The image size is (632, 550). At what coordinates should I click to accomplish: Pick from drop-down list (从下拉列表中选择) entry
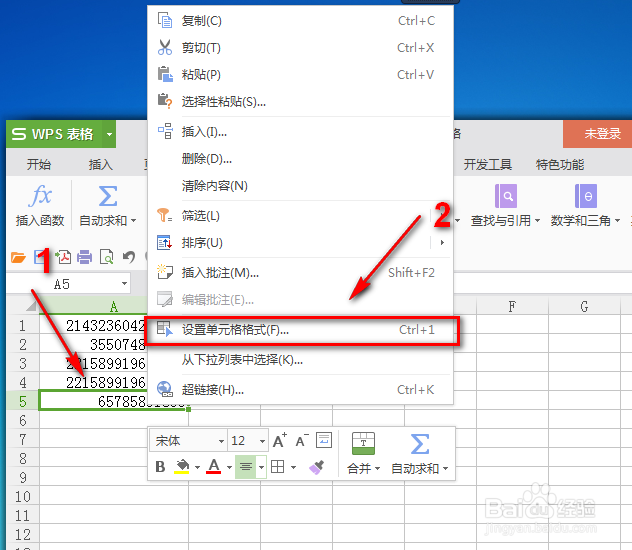300,360
